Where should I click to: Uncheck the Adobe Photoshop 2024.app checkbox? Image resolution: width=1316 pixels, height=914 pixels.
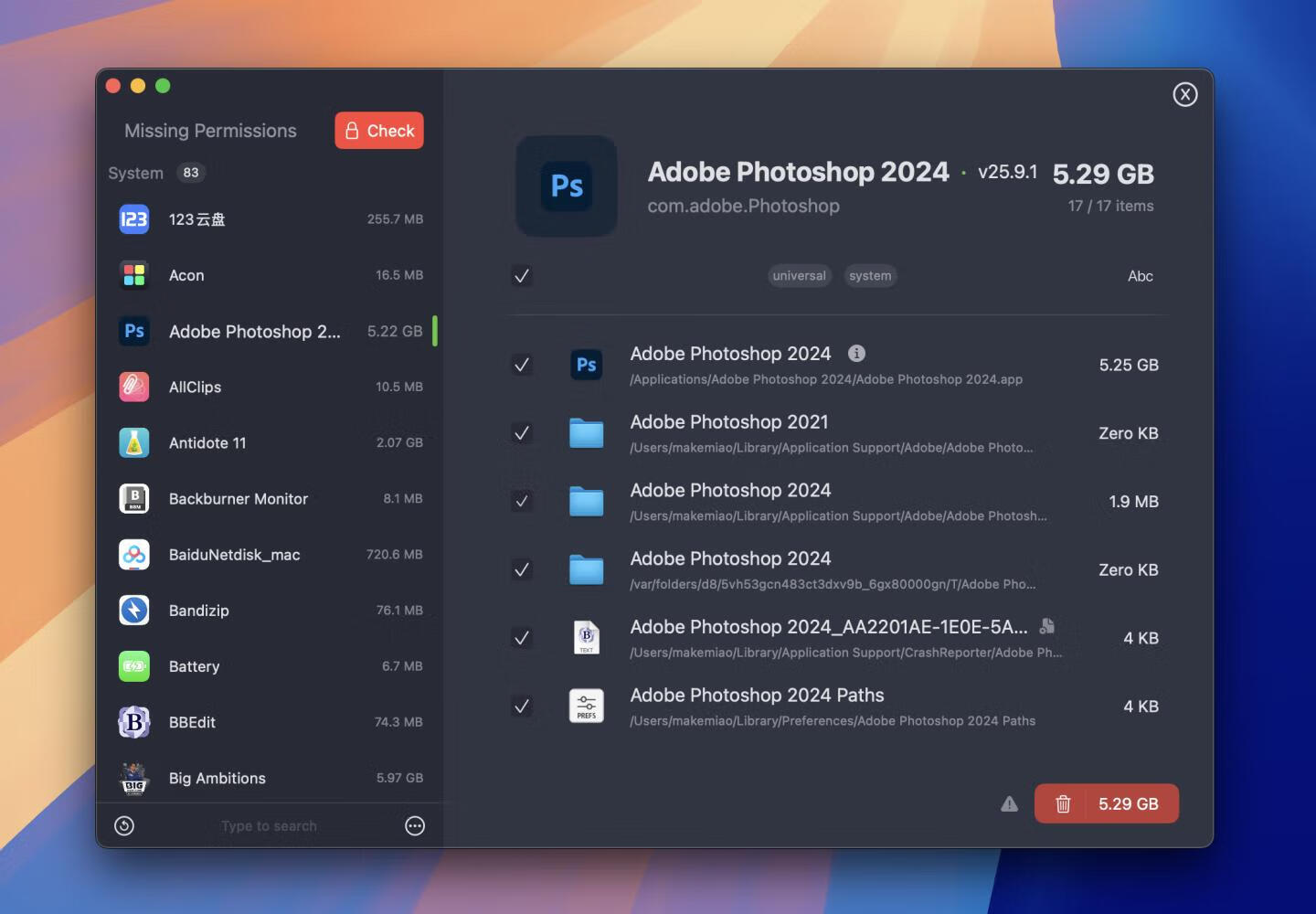[522, 365]
